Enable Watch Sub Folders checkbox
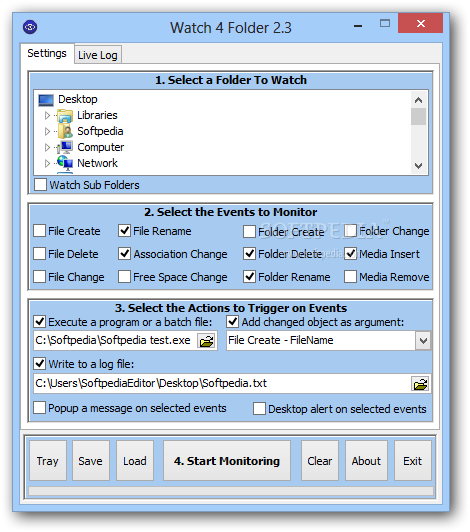The image size is (470, 532). click(x=40, y=185)
